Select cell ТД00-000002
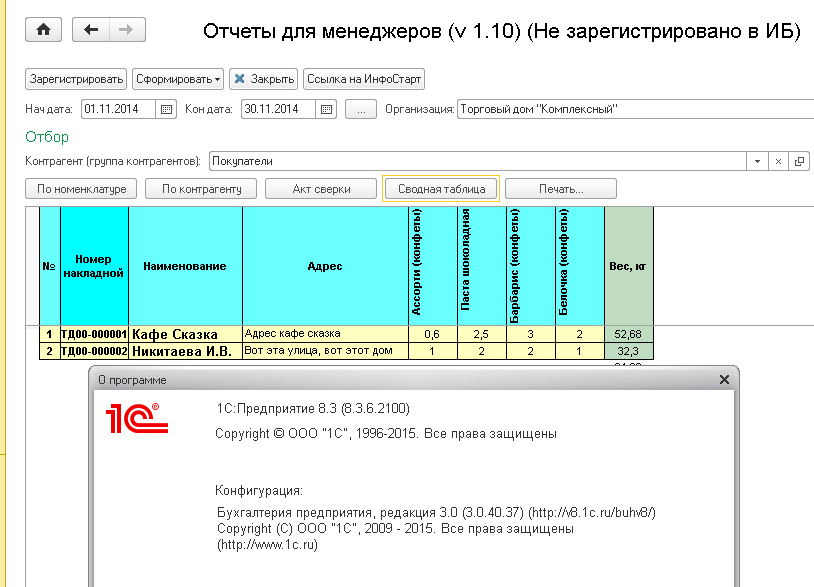Image resolution: width=814 pixels, height=587 pixels. [x=94, y=351]
